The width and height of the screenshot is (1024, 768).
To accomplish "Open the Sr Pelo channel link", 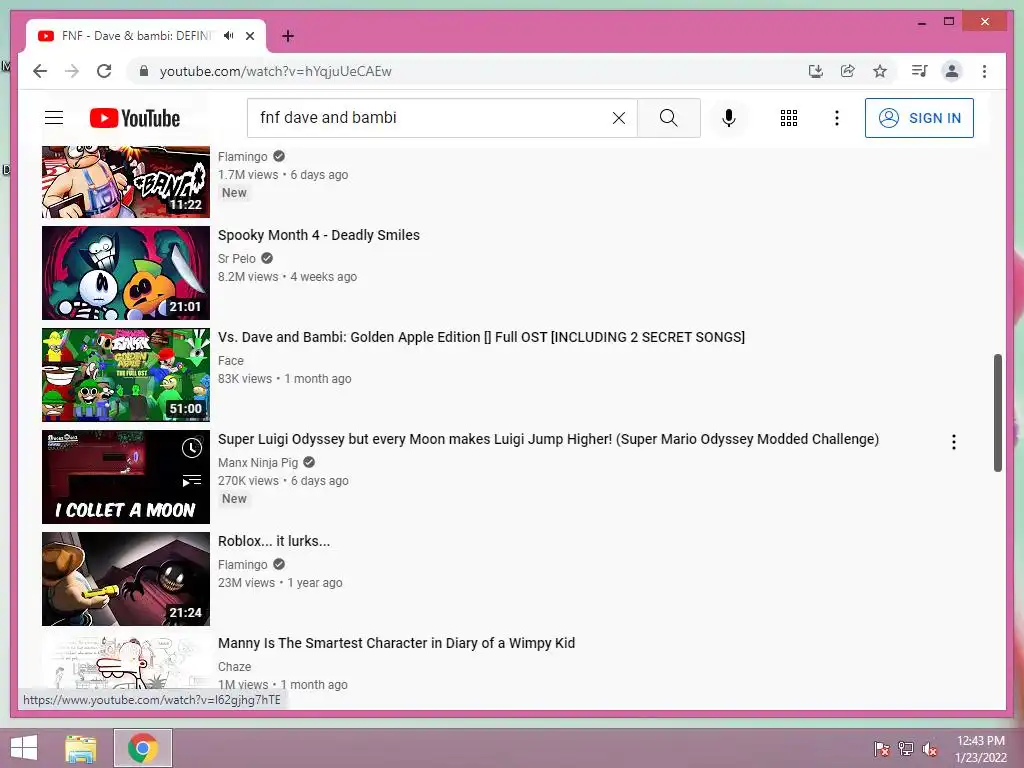I will [236, 259].
